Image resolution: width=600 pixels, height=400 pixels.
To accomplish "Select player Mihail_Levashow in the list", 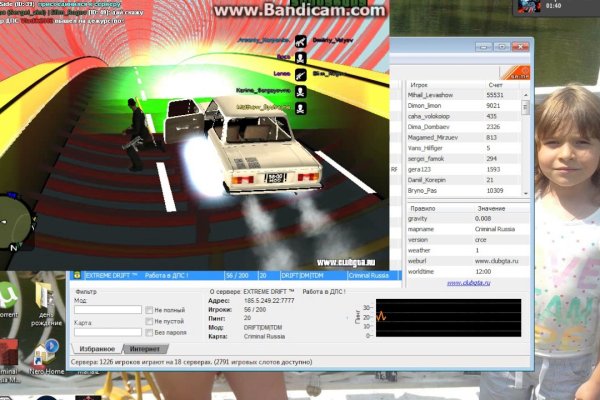I will pos(464,95).
